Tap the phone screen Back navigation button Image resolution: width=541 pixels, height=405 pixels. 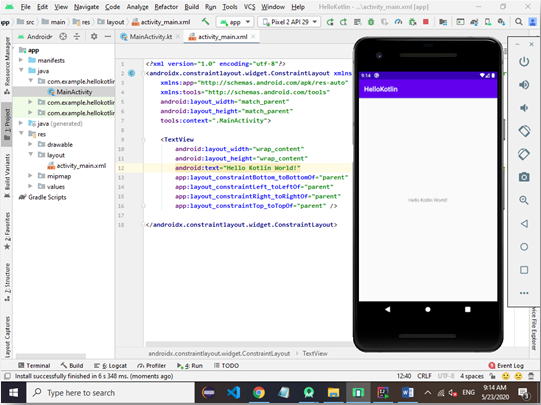[x=387, y=309]
